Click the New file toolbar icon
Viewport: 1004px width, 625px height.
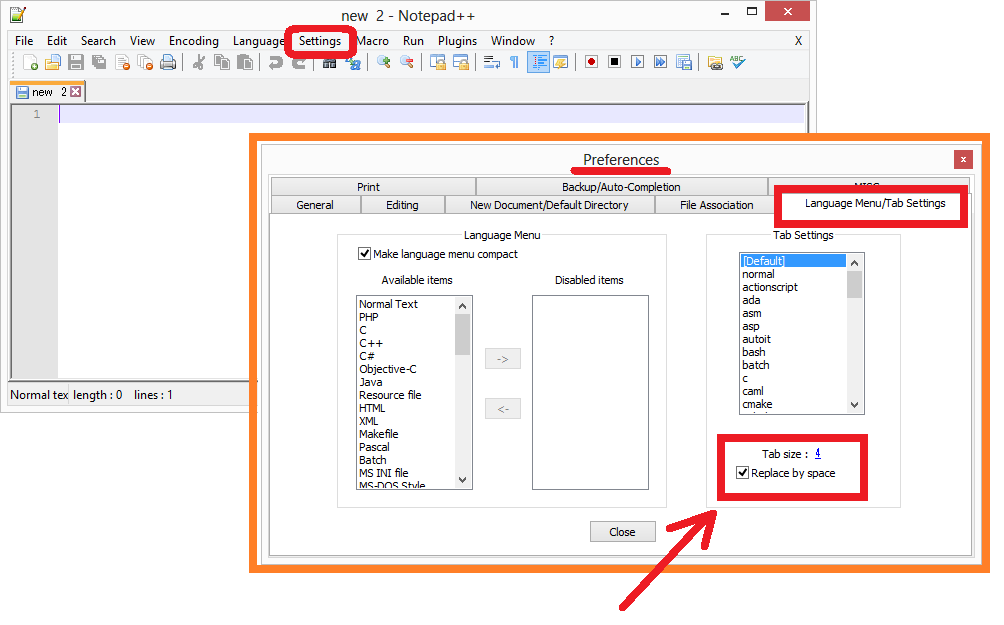pyautogui.click(x=30, y=62)
